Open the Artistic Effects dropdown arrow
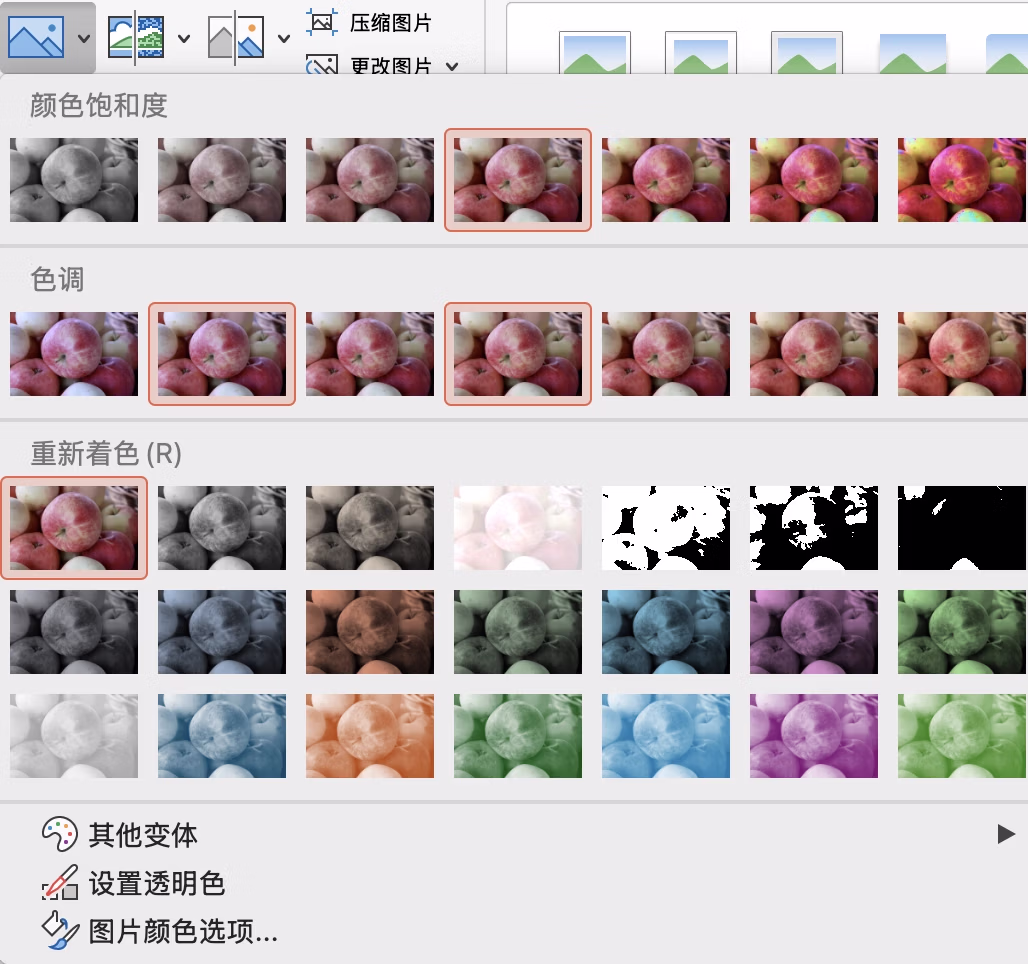The image size is (1028, 964). click(x=184, y=39)
